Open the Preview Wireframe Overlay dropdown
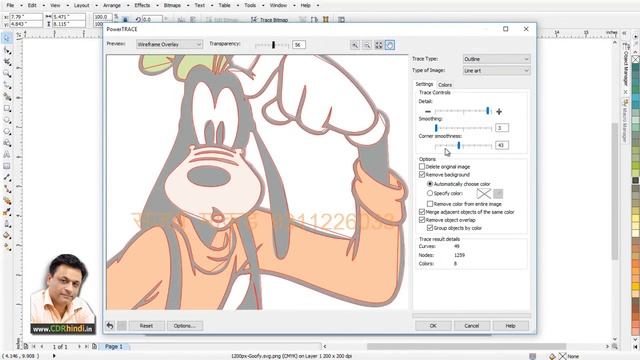640x360 pixels. pyautogui.click(x=169, y=44)
